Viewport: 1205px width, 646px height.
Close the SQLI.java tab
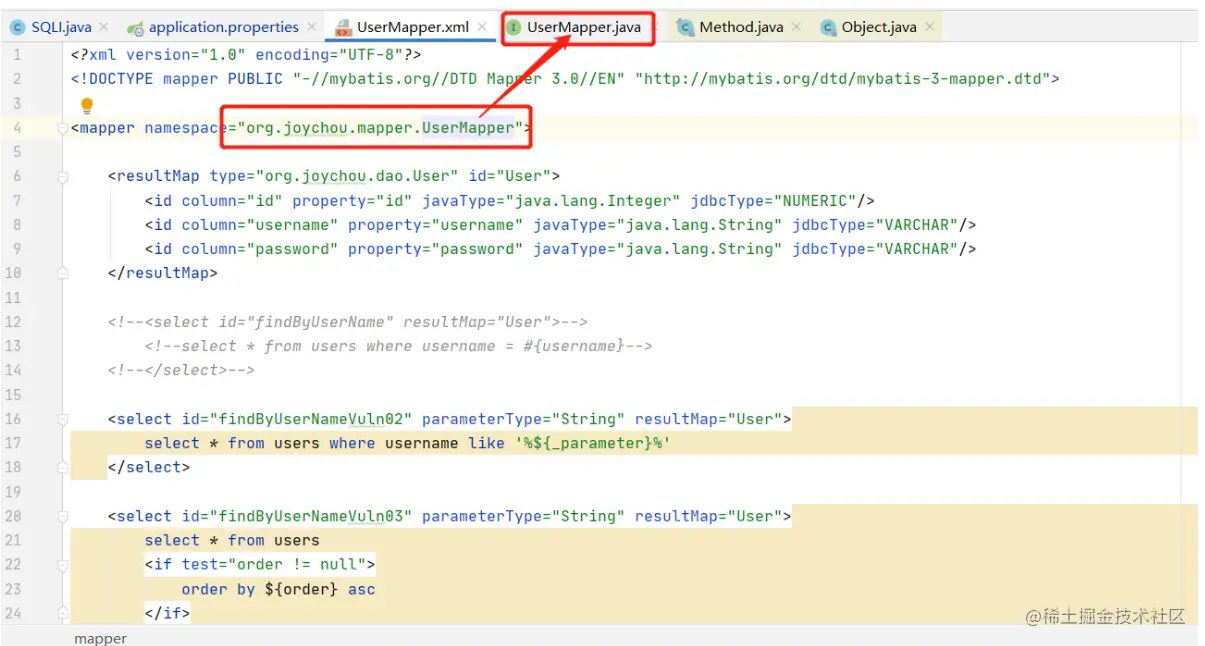(102, 27)
